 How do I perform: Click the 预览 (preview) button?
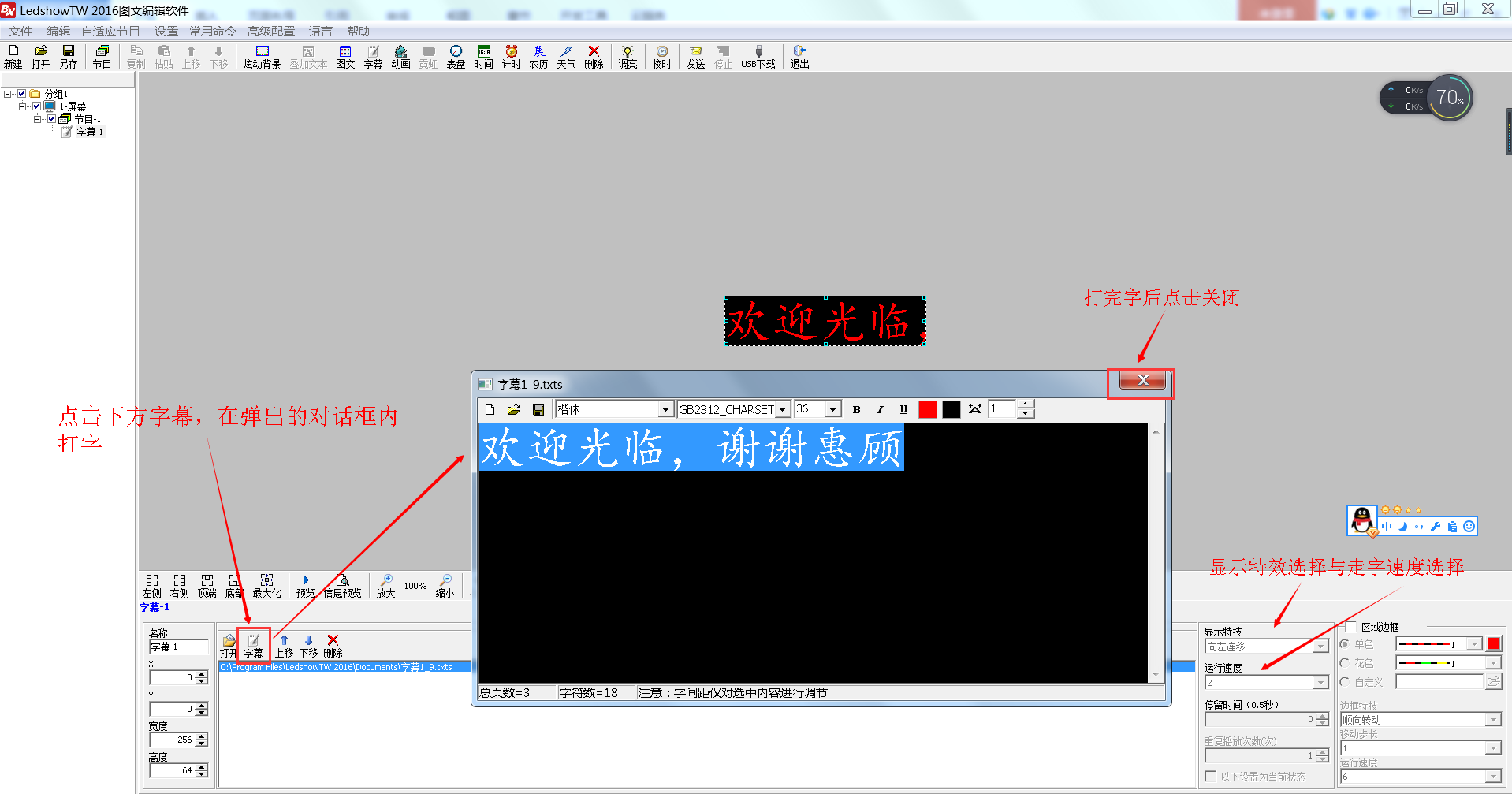[306, 586]
